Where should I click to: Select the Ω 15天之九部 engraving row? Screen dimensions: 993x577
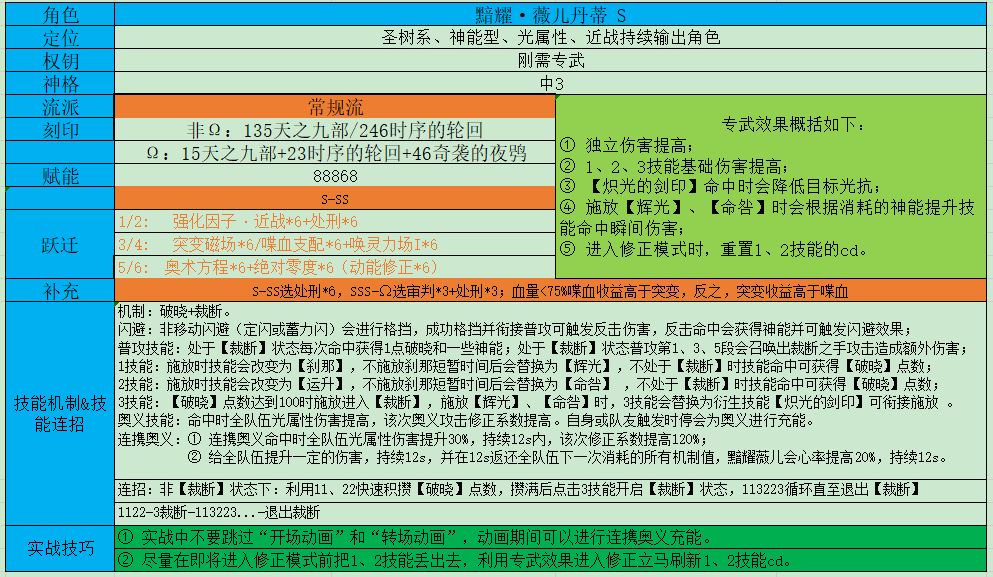(x=334, y=153)
